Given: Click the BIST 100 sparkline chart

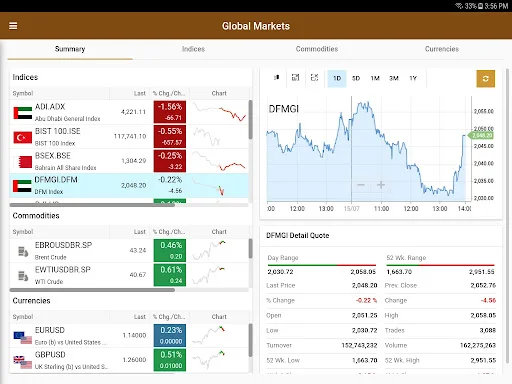Looking at the screenshot, I should pos(207,137).
